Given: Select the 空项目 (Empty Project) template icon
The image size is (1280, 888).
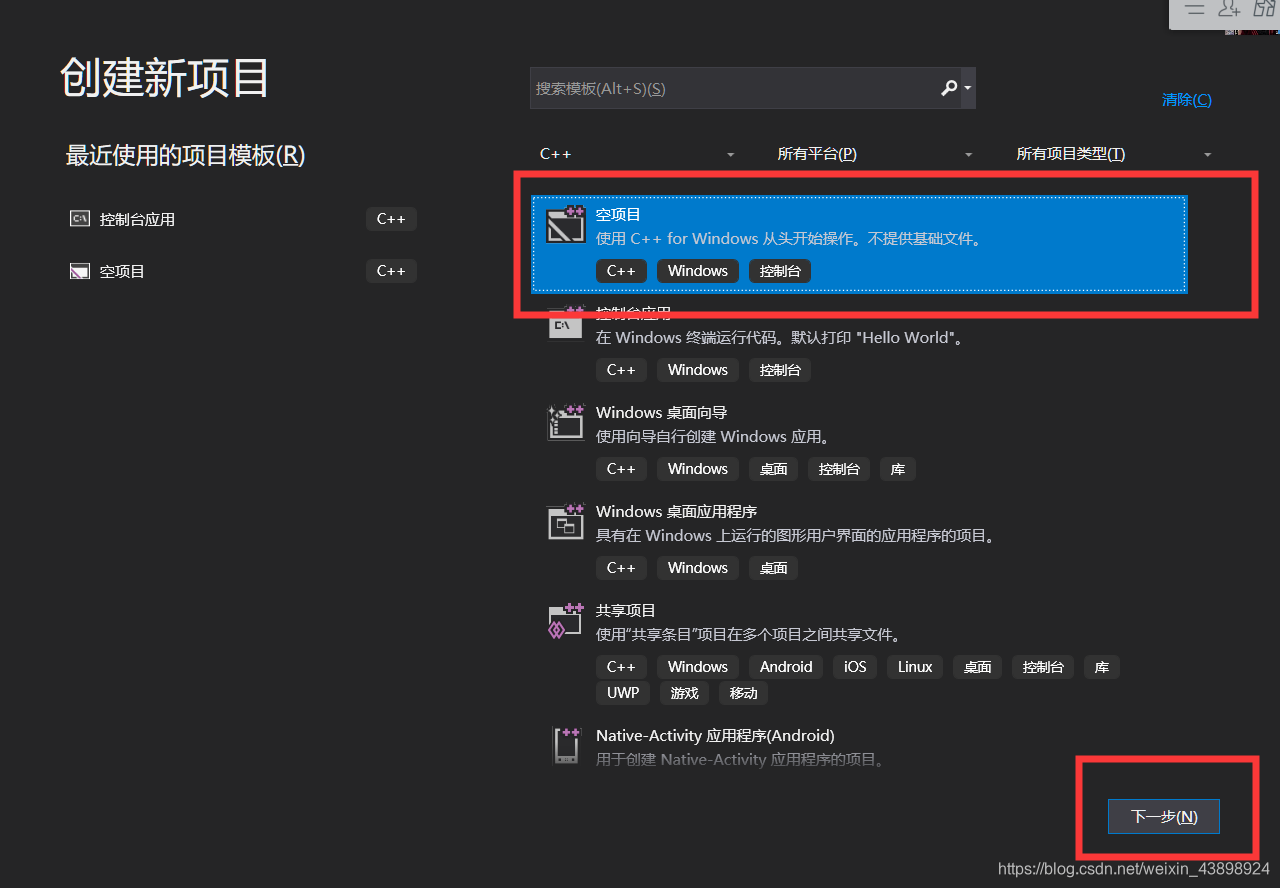Looking at the screenshot, I should (566, 225).
